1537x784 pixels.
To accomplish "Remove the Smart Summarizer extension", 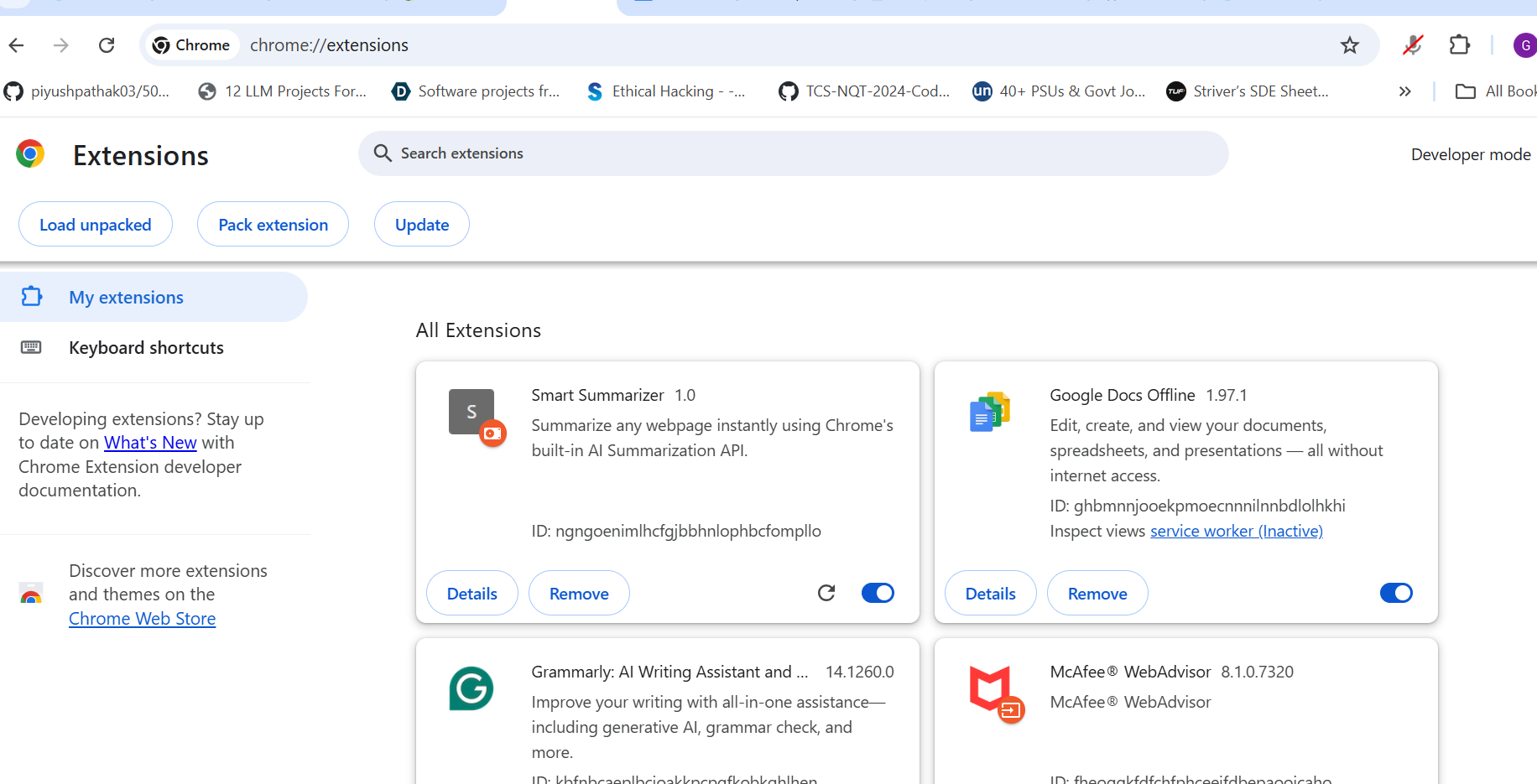I will click(x=579, y=594).
